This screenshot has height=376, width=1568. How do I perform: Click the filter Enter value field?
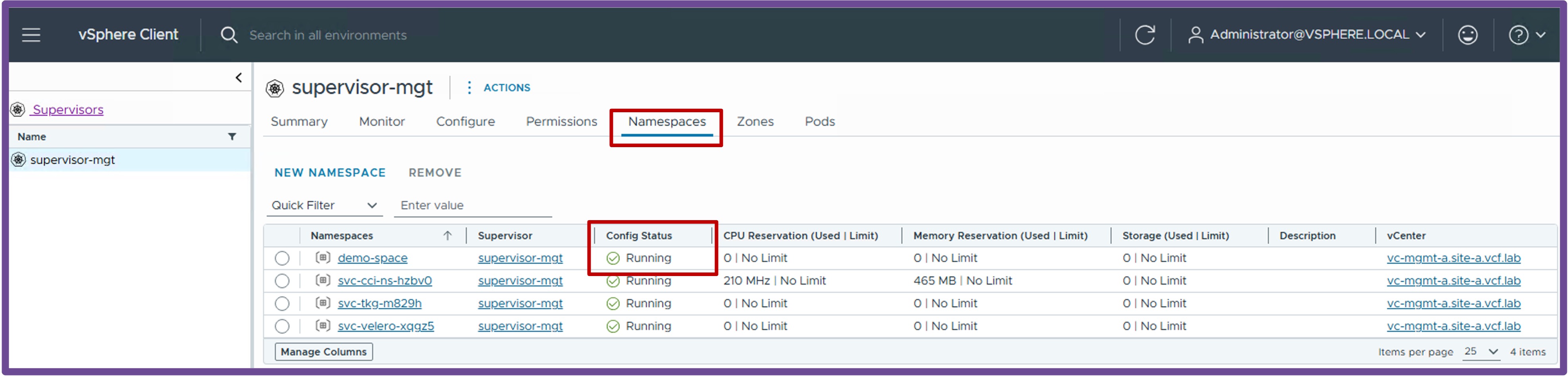(473, 205)
